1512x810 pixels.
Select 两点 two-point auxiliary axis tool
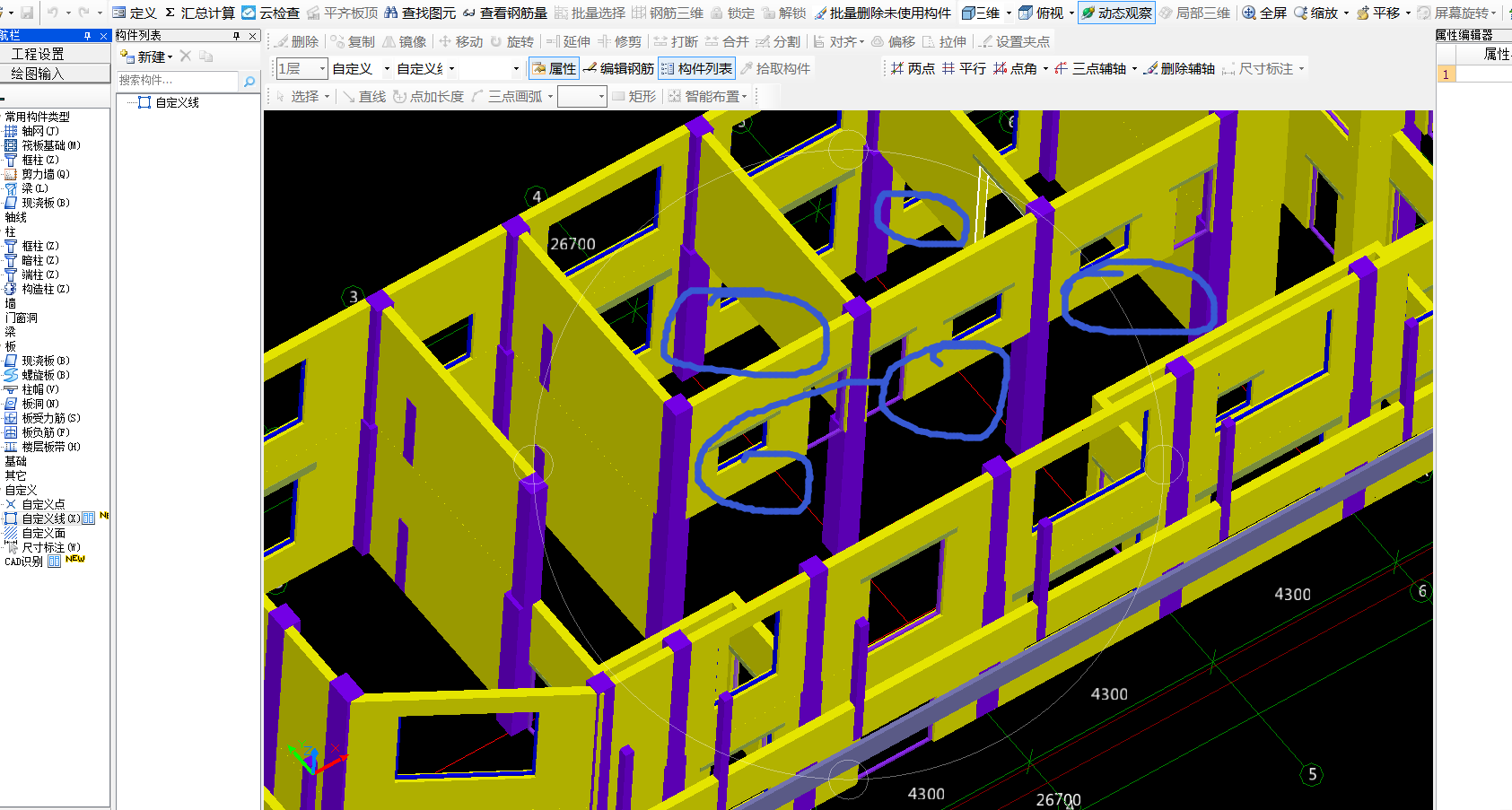click(913, 68)
